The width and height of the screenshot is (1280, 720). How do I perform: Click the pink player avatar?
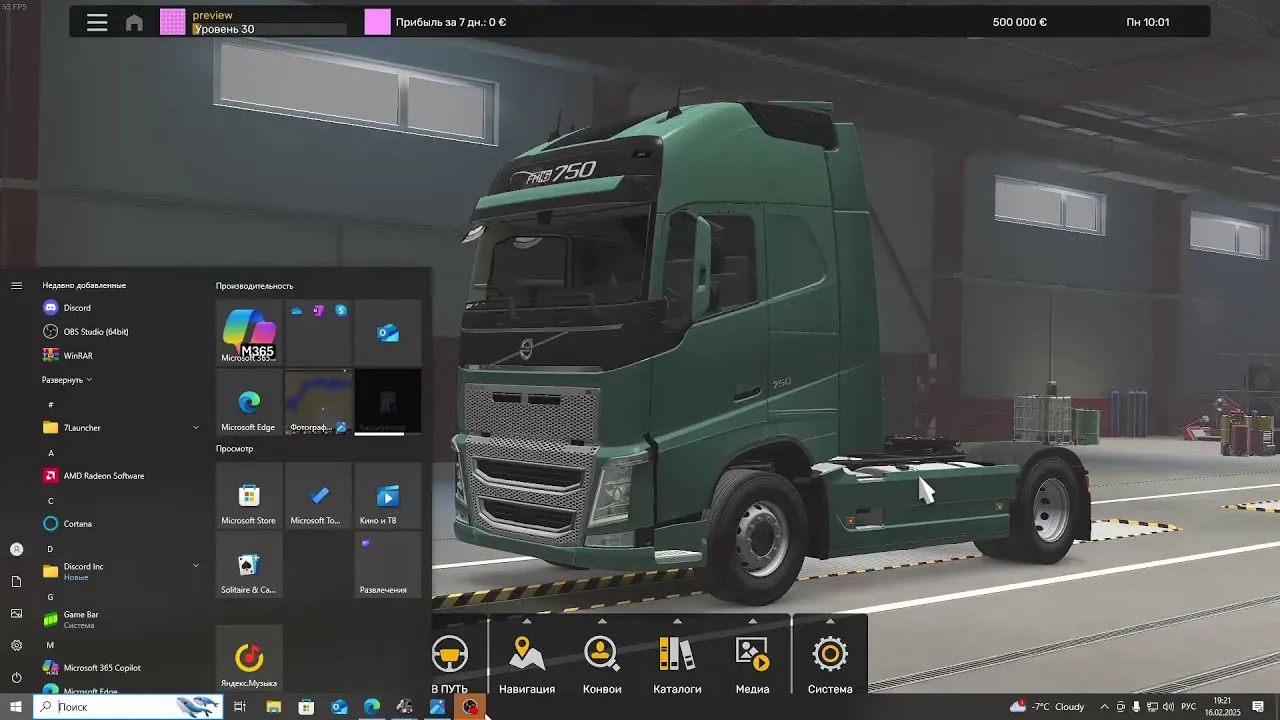tap(173, 22)
